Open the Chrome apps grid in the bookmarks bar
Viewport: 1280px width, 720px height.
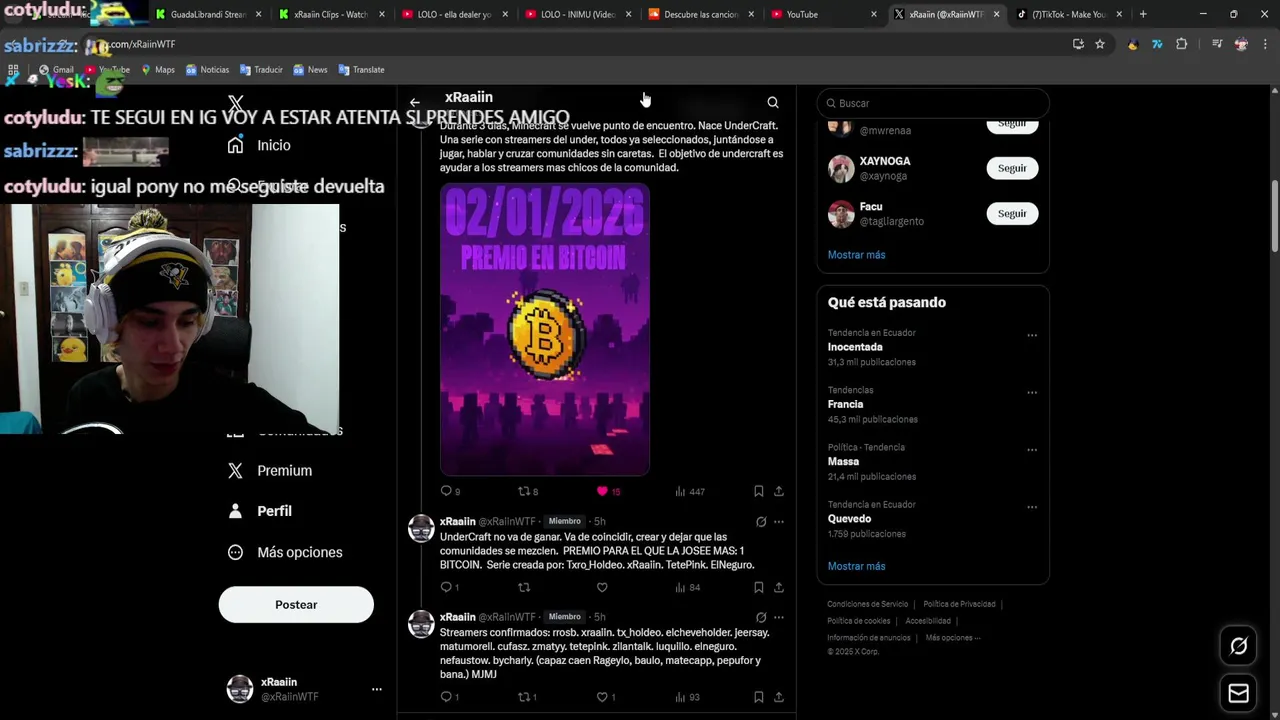click(13, 70)
